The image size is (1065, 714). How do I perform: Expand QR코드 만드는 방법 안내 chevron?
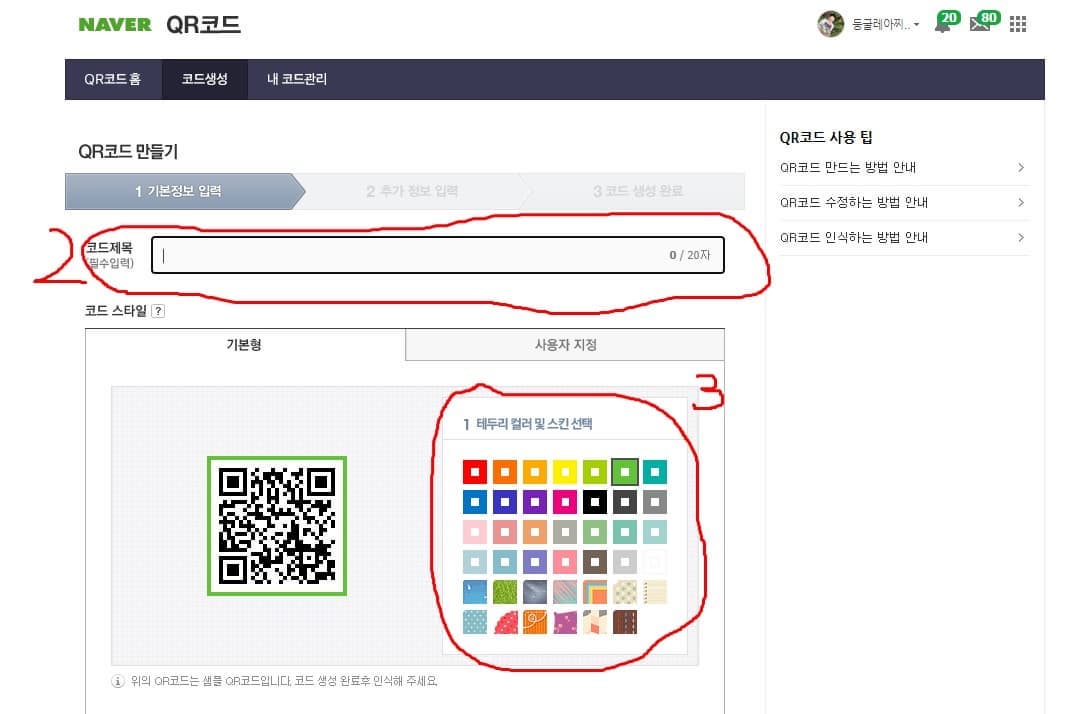tap(1022, 168)
